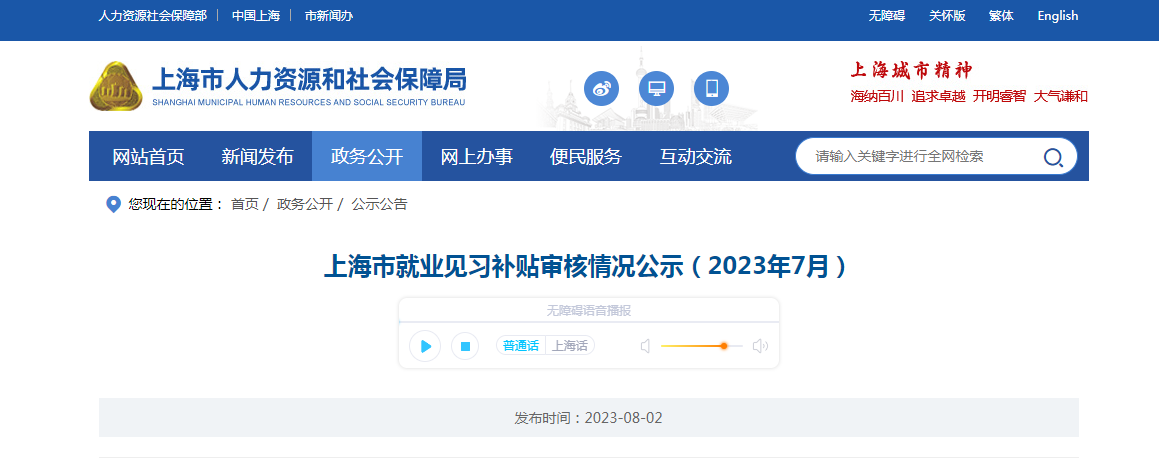The image size is (1159, 459).
Task: Select 上海话 voice option
Action: coord(570,346)
